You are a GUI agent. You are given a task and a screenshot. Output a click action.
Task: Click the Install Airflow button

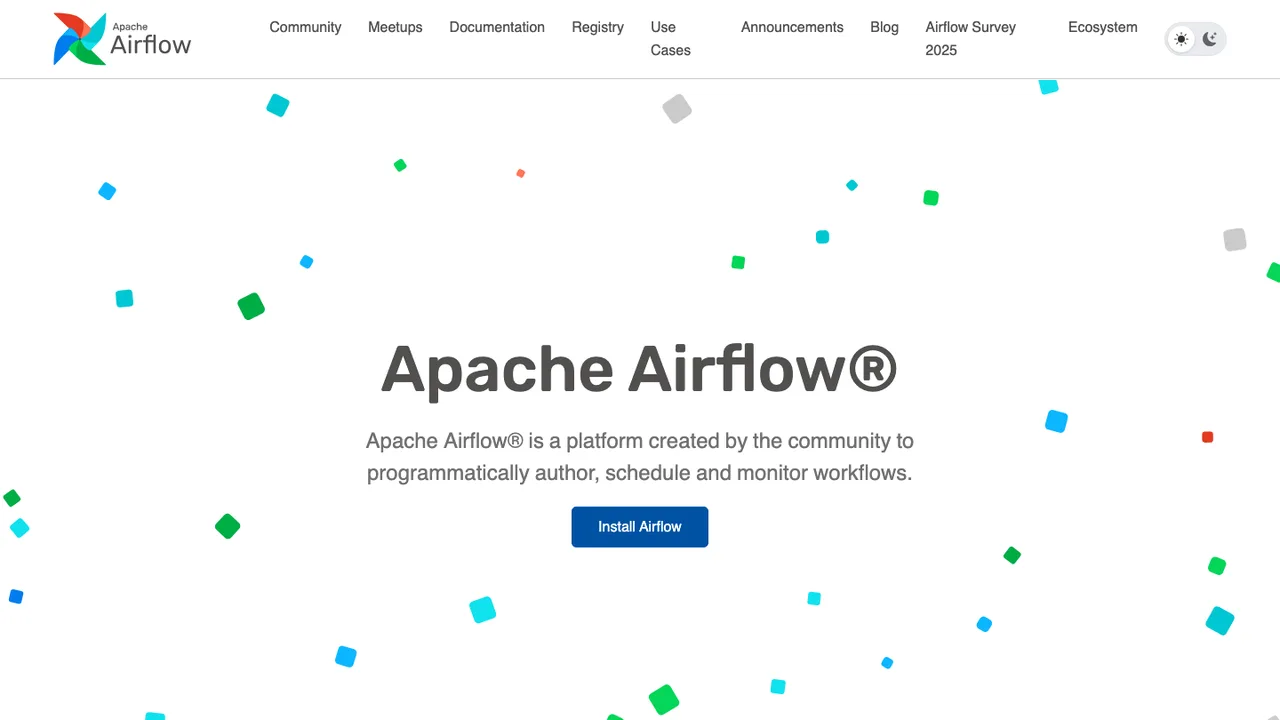coord(640,527)
